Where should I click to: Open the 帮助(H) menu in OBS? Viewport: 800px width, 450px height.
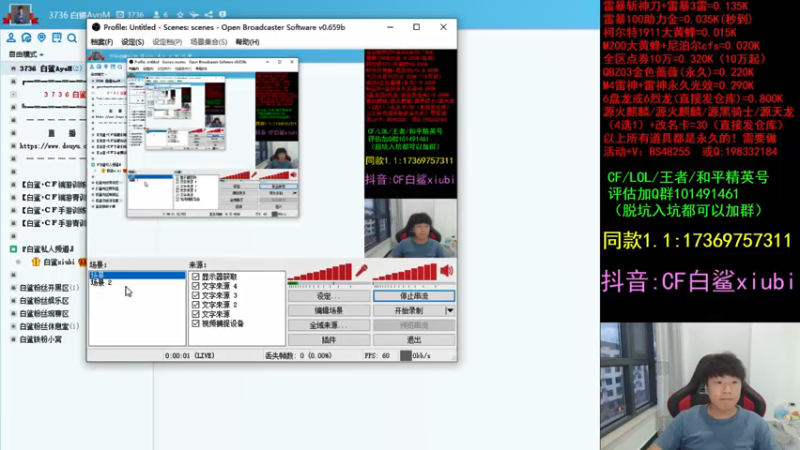[247, 42]
